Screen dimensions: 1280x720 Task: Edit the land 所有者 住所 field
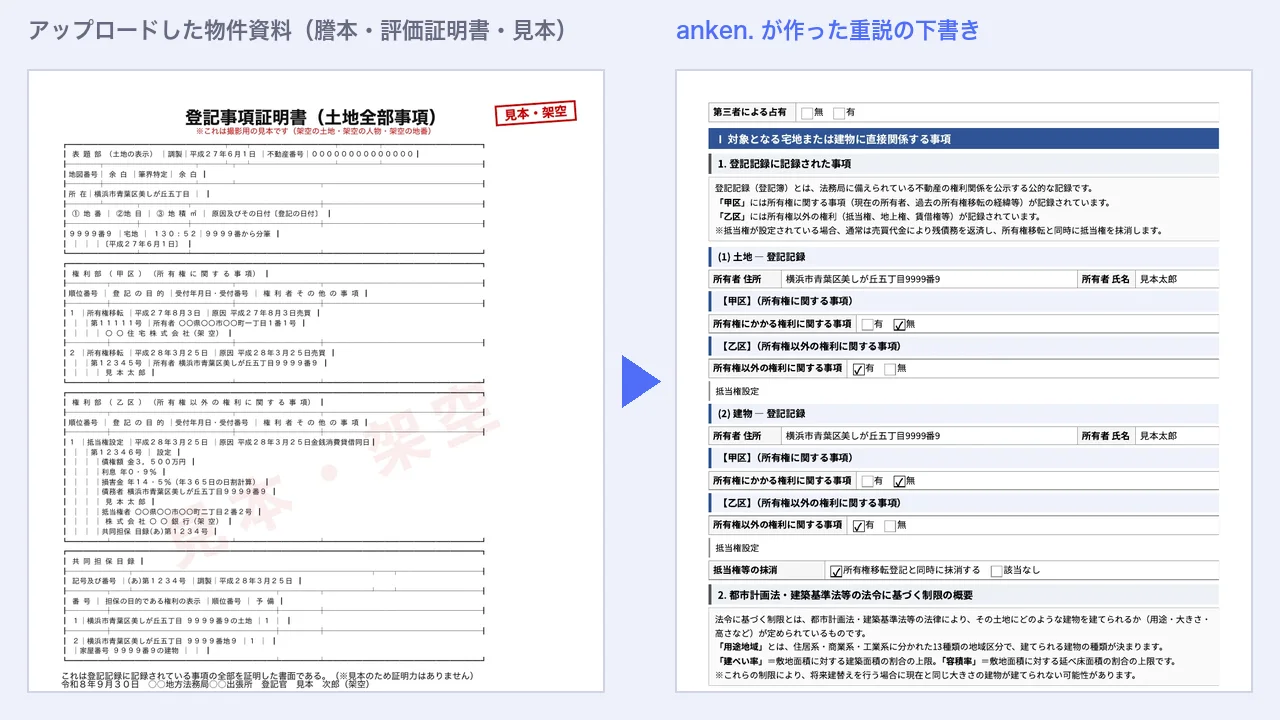928,280
